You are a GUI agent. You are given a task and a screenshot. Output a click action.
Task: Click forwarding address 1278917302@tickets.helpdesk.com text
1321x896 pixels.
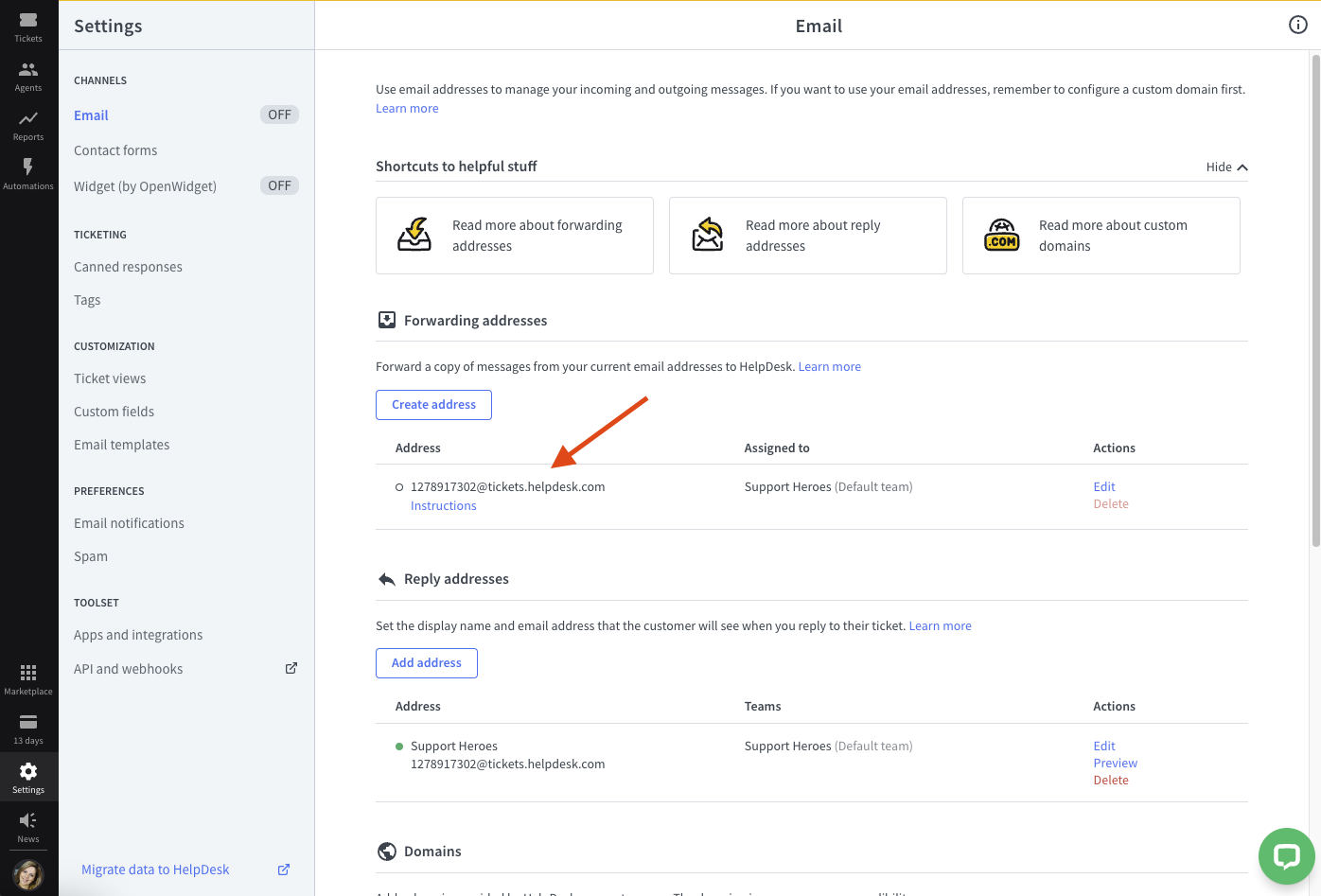tap(507, 487)
